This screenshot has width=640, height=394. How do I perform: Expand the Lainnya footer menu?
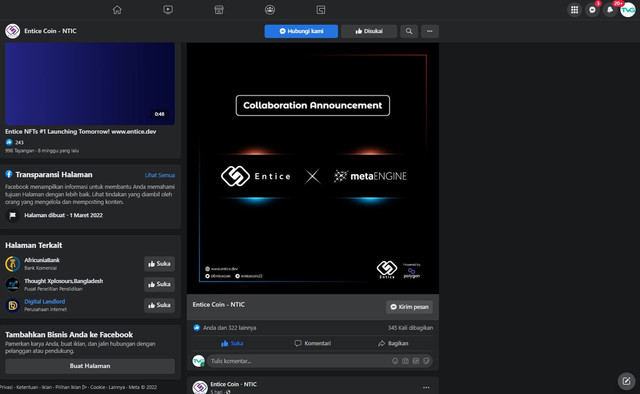coord(117,387)
